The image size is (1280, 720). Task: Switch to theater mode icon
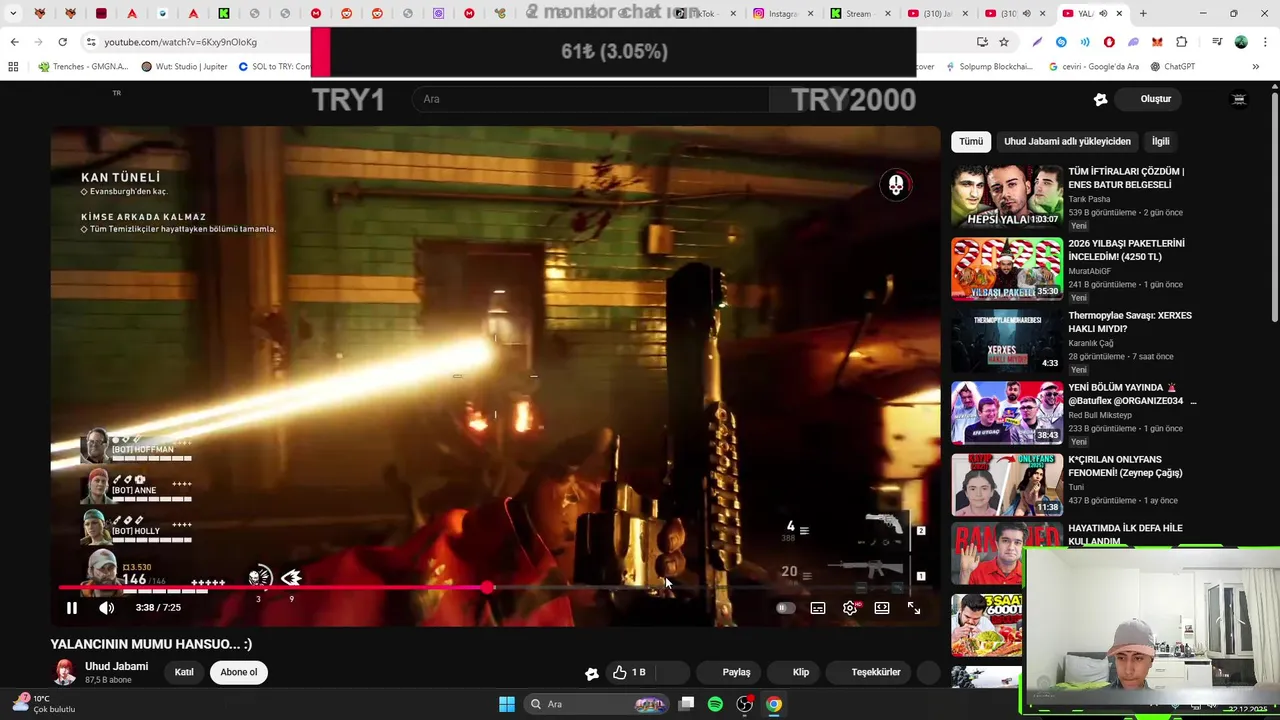click(x=882, y=608)
